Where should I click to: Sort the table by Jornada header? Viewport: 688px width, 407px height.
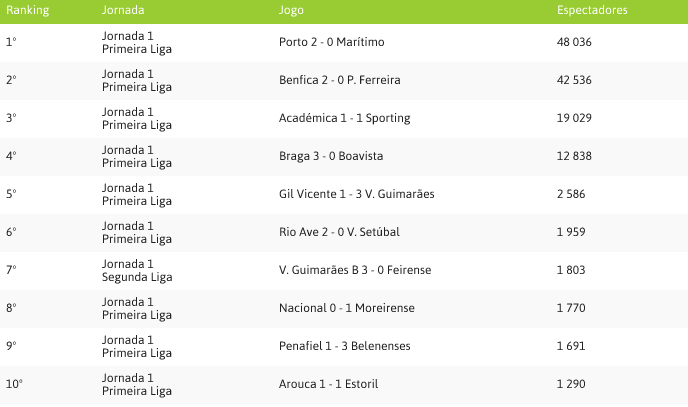point(123,10)
